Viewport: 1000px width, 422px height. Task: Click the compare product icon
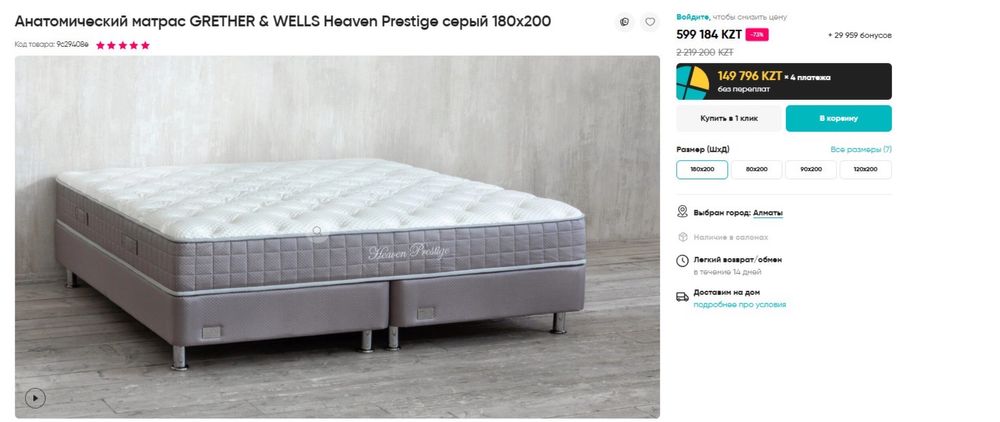pyautogui.click(x=625, y=21)
